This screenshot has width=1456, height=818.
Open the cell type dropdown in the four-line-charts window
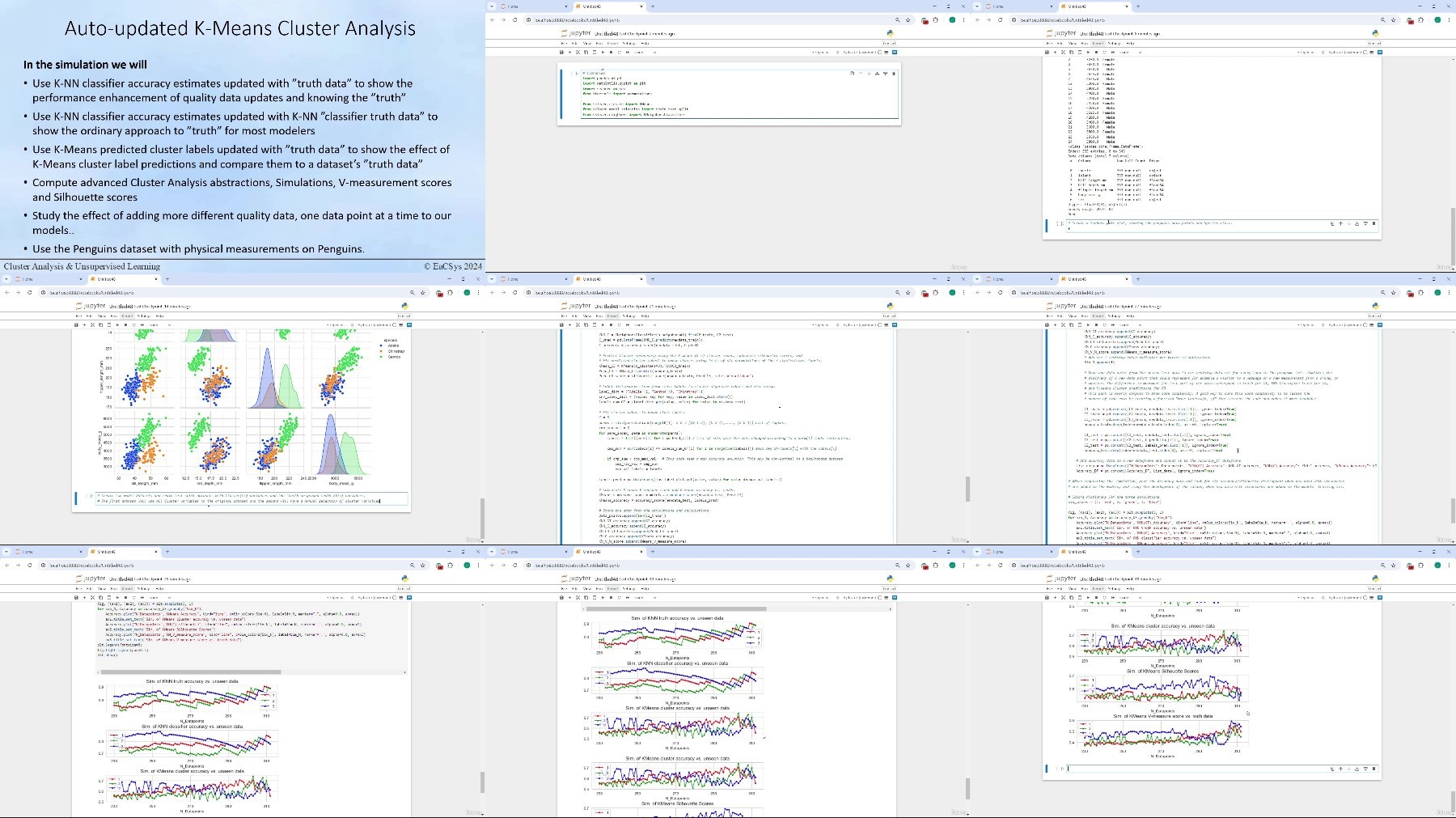point(646,597)
